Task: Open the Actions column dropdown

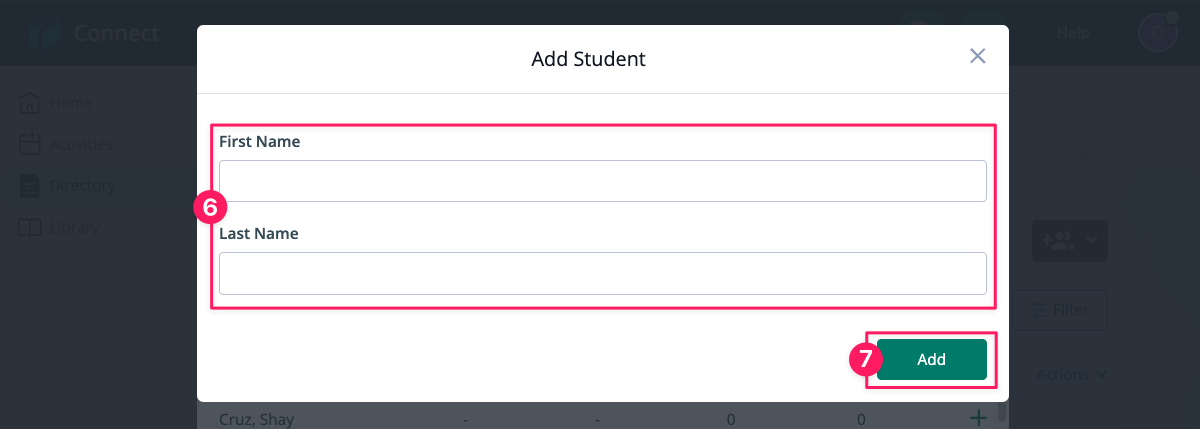Action: click(x=1071, y=374)
